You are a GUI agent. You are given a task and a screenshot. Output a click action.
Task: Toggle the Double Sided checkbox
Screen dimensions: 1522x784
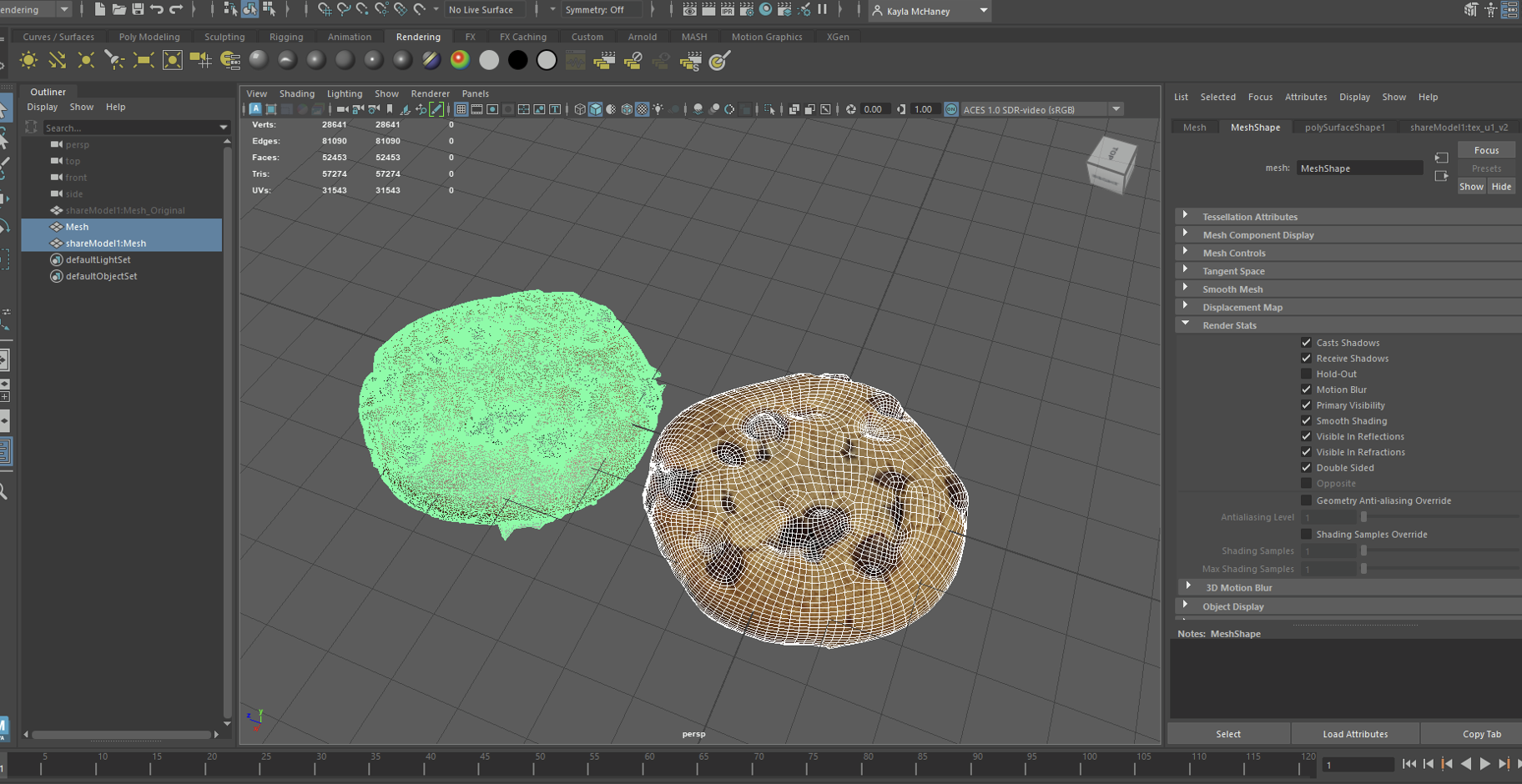[1307, 468]
